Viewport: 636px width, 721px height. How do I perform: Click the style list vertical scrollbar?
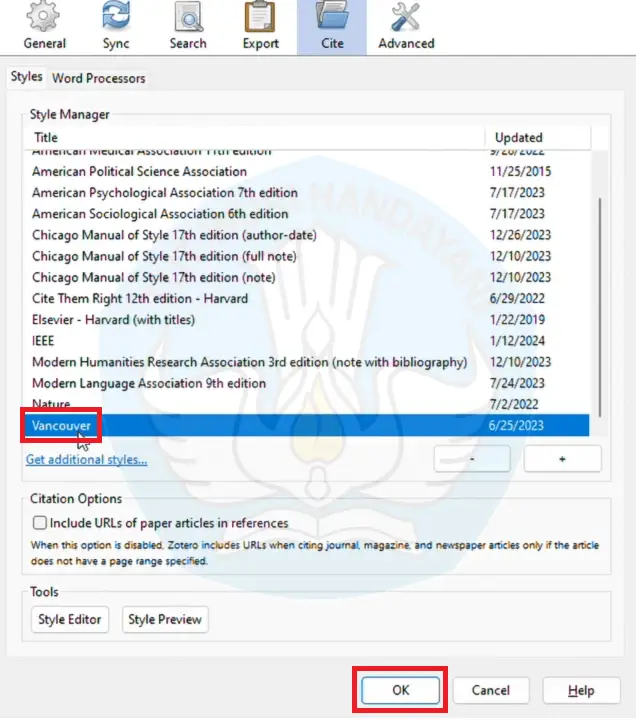click(x=599, y=300)
